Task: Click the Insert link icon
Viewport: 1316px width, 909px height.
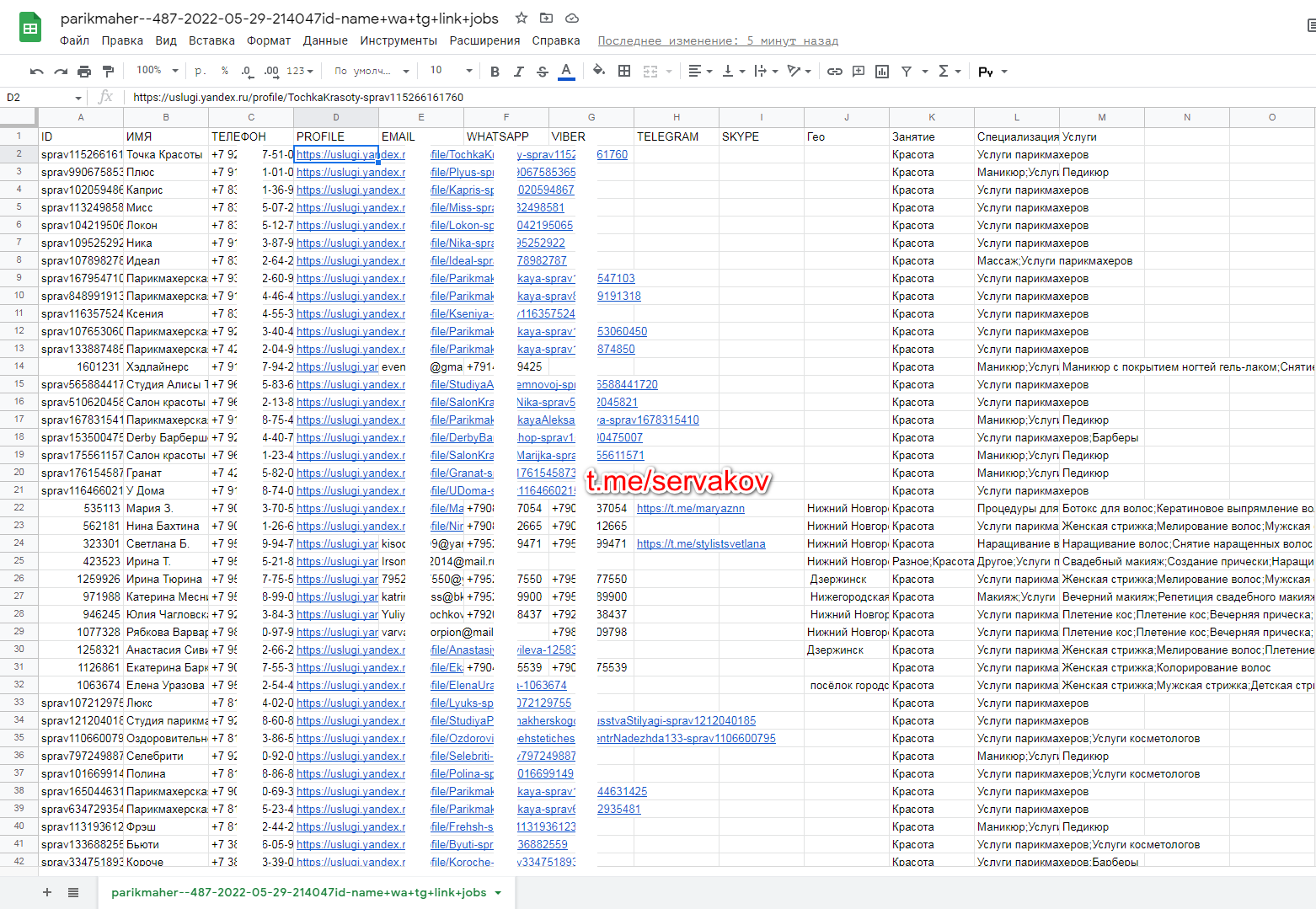Action: click(834, 72)
